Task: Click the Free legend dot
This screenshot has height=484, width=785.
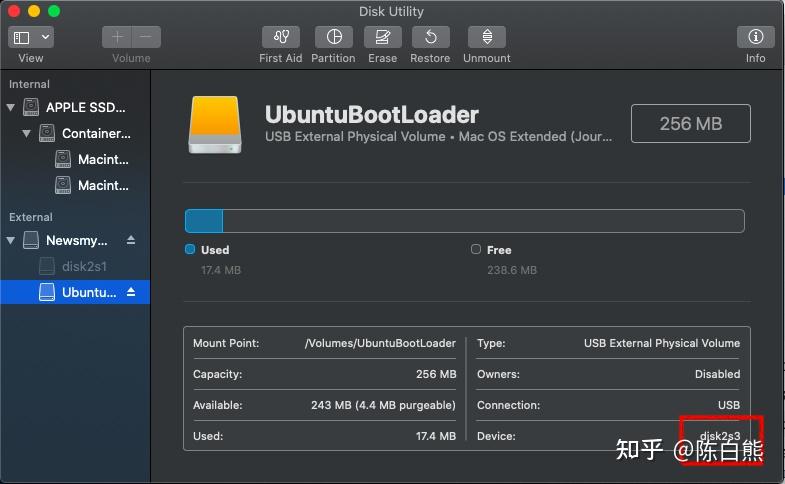Action: 476,249
